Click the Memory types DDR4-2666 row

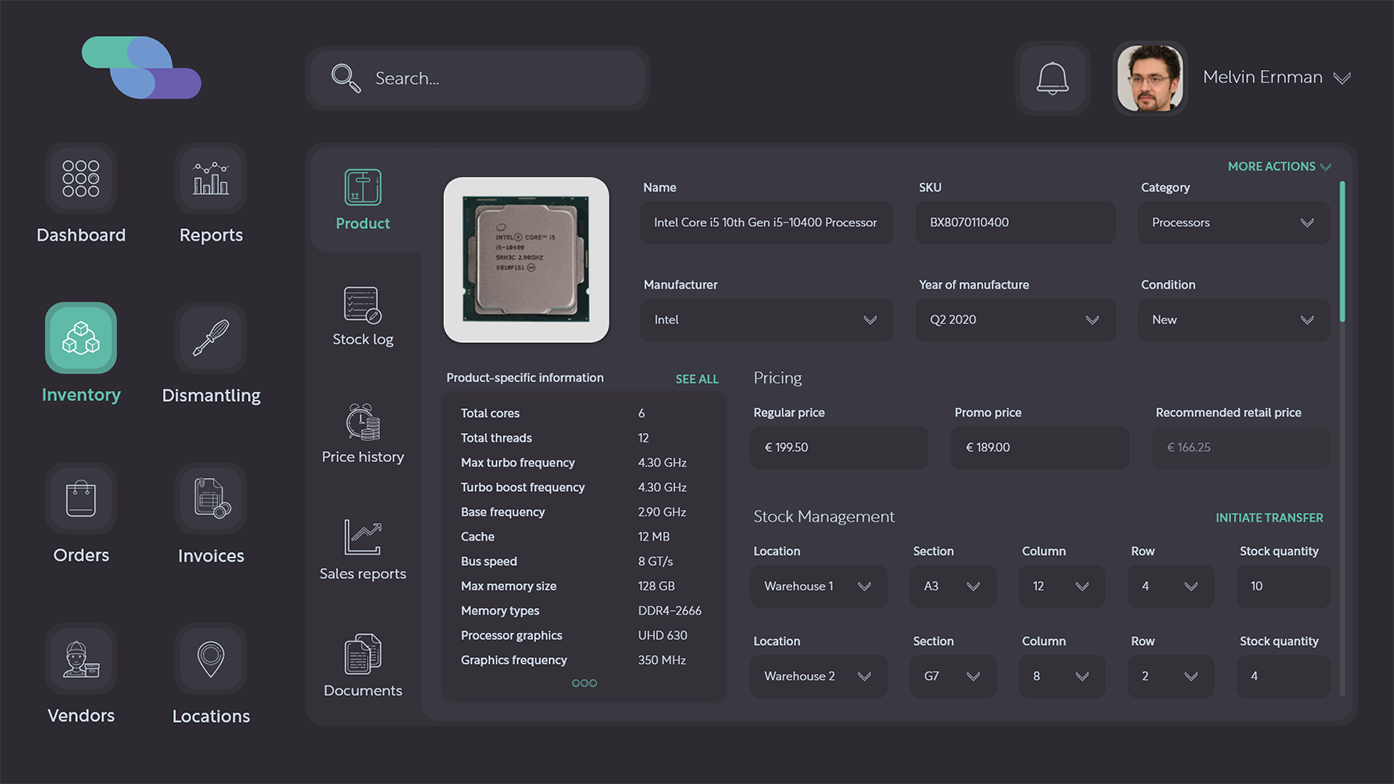tap(584, 611)
